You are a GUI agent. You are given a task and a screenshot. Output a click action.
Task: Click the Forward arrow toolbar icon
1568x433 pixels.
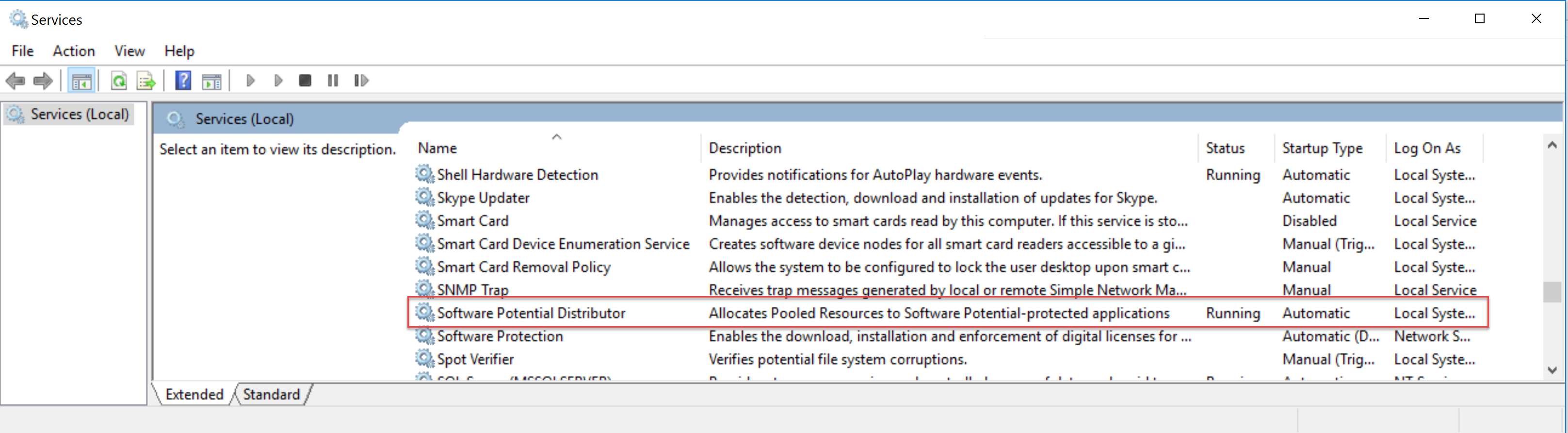click(43, 81)
